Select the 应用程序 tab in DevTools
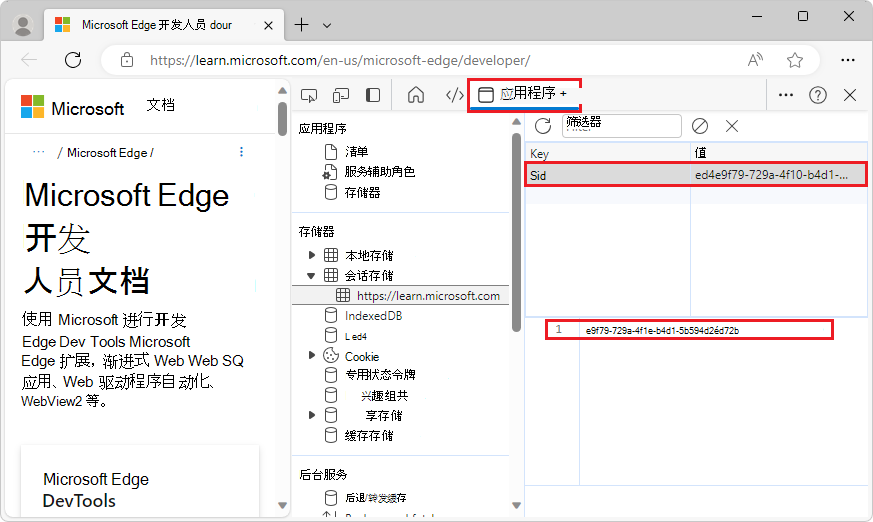The image size is (873, 522). point(524,94)
